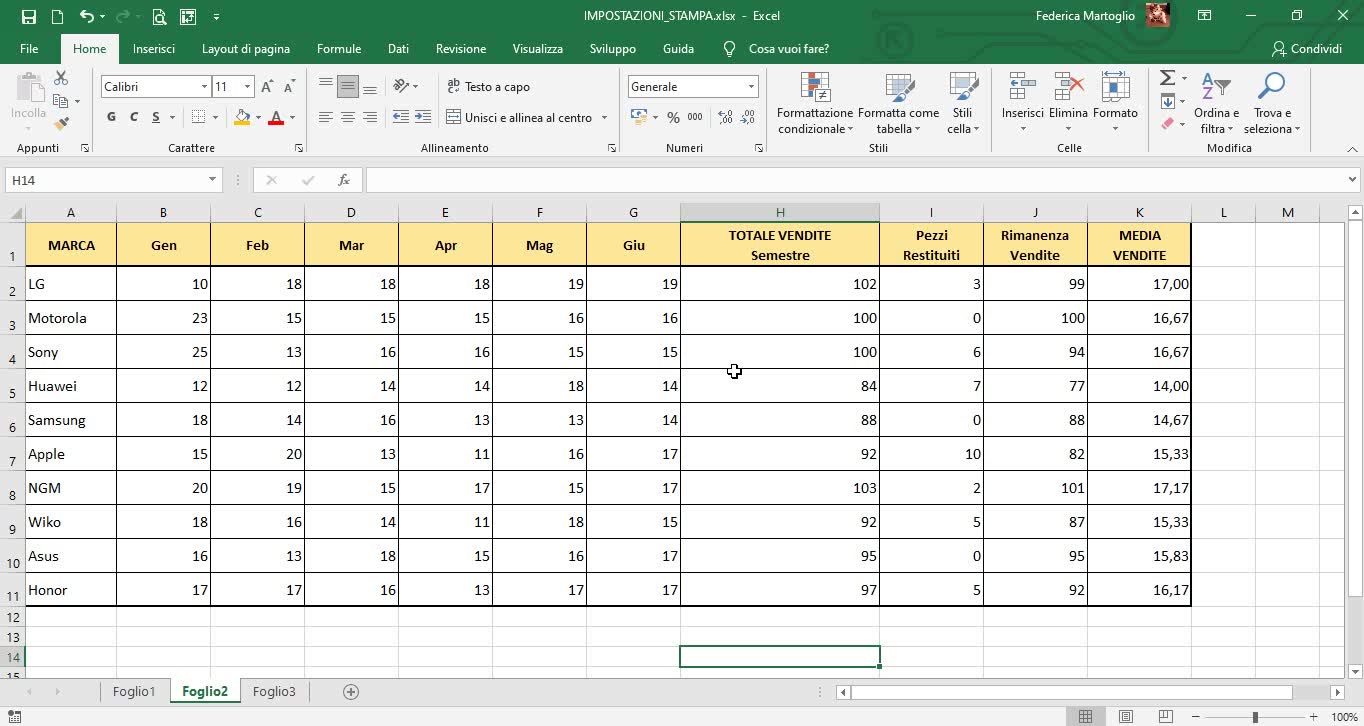The height and width of the screenshot is (726, 1364).
Task: Toggle italic C formatting
Action: [134, 117]
